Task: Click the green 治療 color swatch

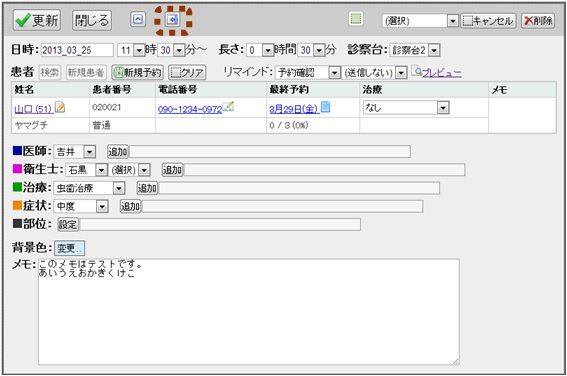Action: (17, 187)
